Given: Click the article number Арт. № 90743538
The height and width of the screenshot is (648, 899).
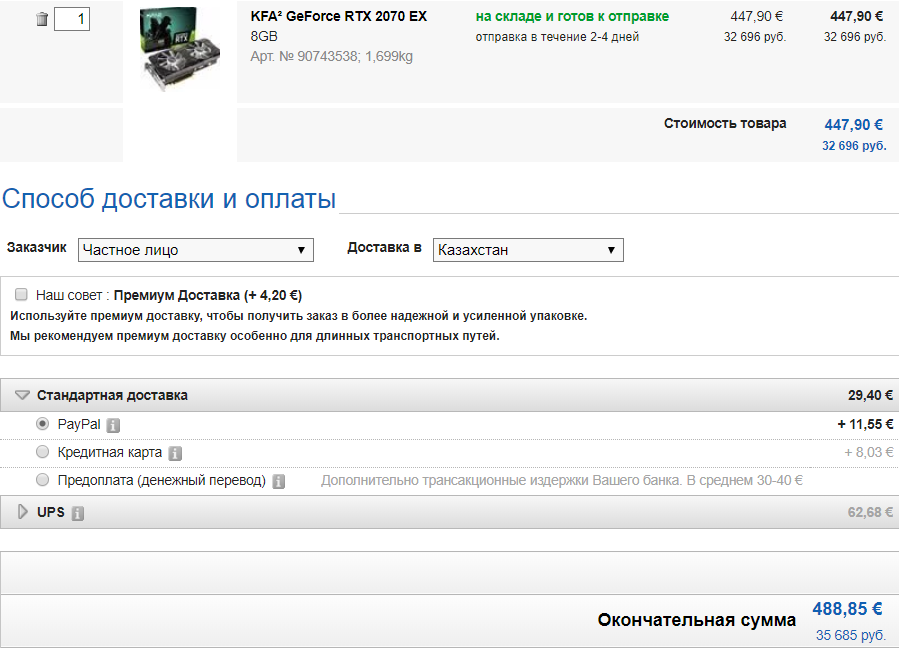Looking at the screenshot, I should pos(304,56).
